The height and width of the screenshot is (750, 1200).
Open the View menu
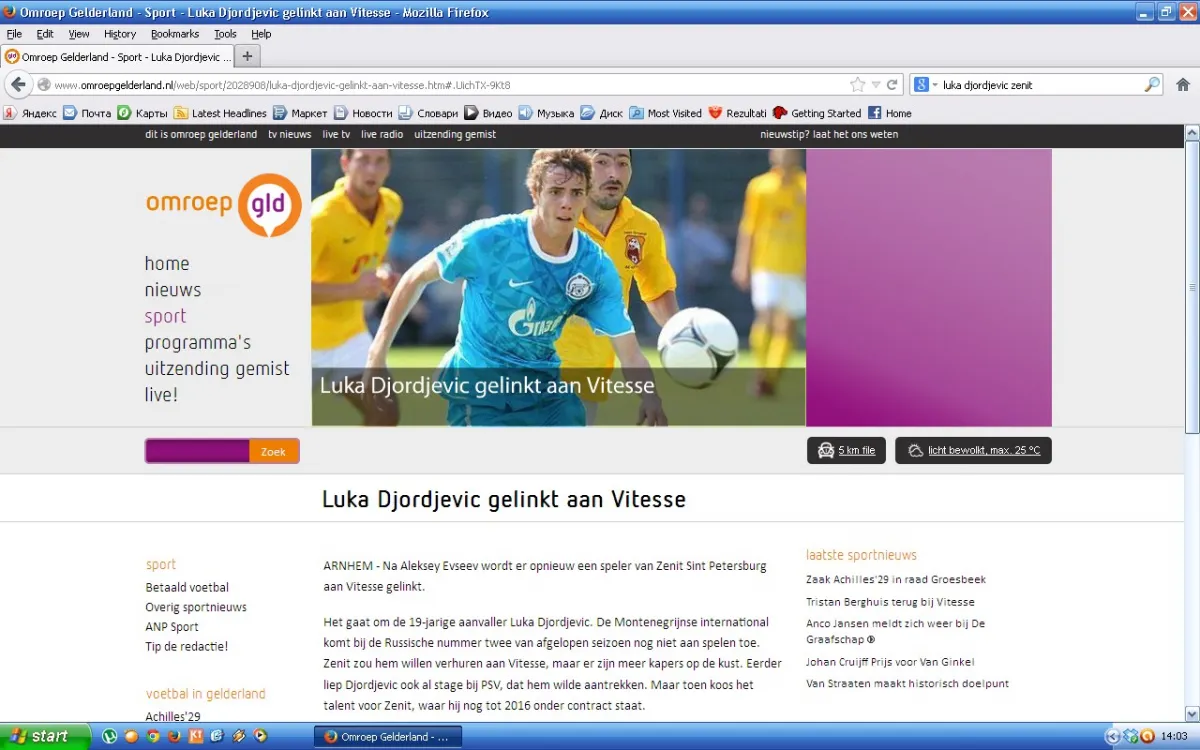79,34
